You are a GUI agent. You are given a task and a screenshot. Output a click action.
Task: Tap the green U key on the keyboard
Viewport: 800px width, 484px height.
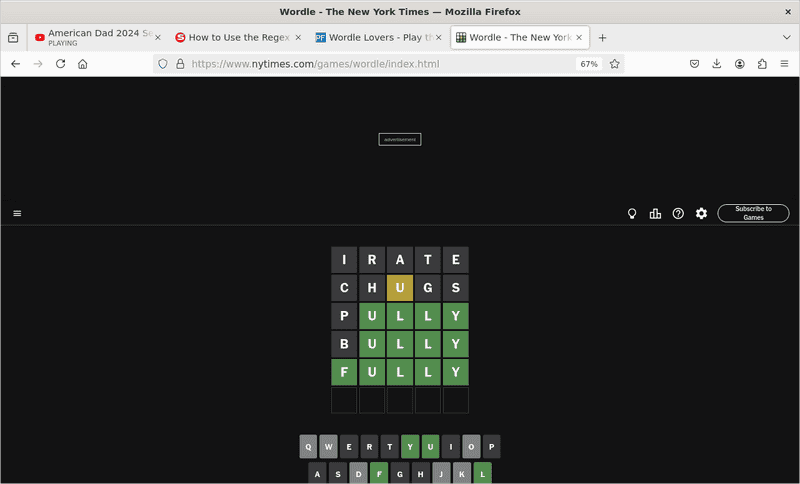(x=431, y=447)
